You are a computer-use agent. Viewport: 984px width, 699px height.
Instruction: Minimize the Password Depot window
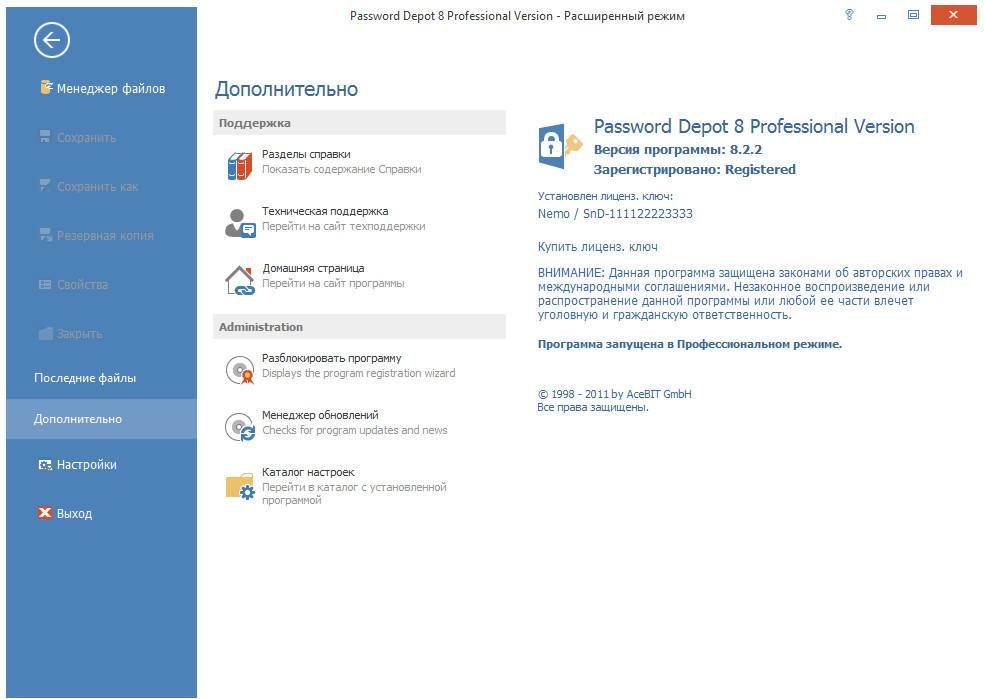point(881,15)
